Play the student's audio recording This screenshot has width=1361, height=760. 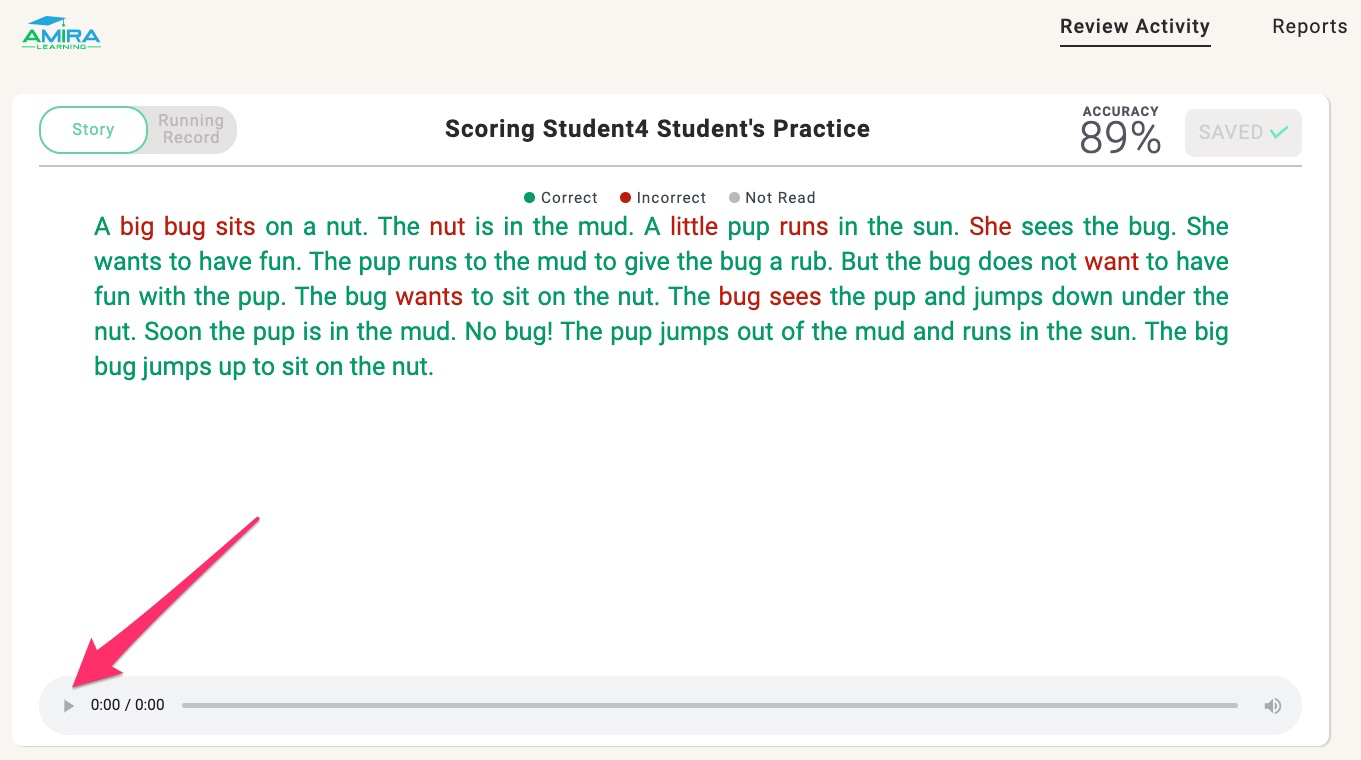[x=68, y=706]
